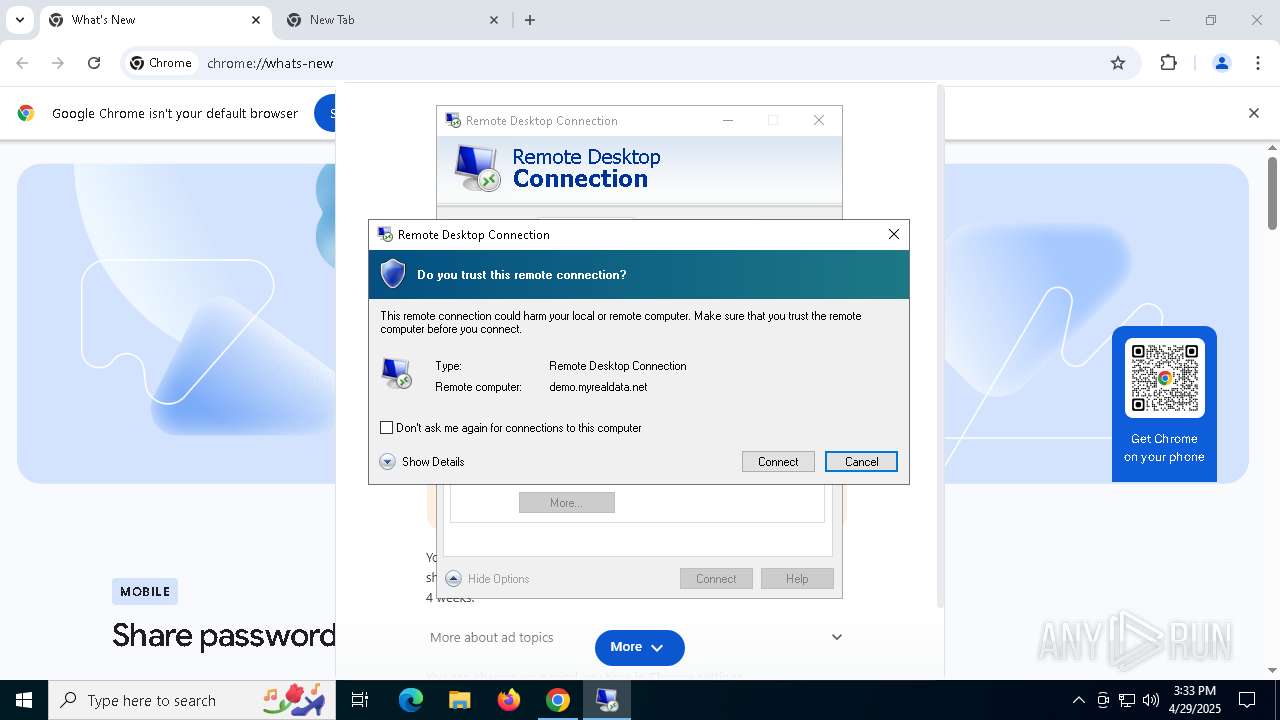Click the greyed More... button
Screen dimensions: 1280x720
pyautogui.click(x=566, y=503)
